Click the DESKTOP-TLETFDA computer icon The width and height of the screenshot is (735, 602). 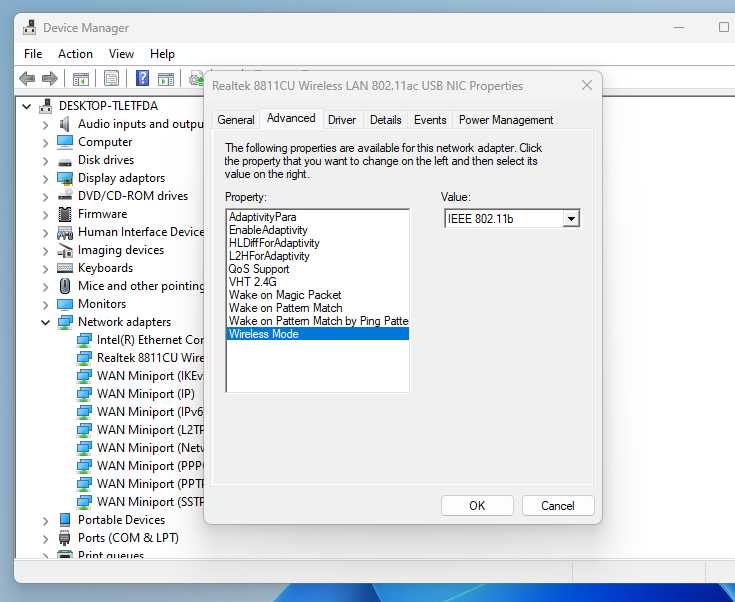point(46,106)
